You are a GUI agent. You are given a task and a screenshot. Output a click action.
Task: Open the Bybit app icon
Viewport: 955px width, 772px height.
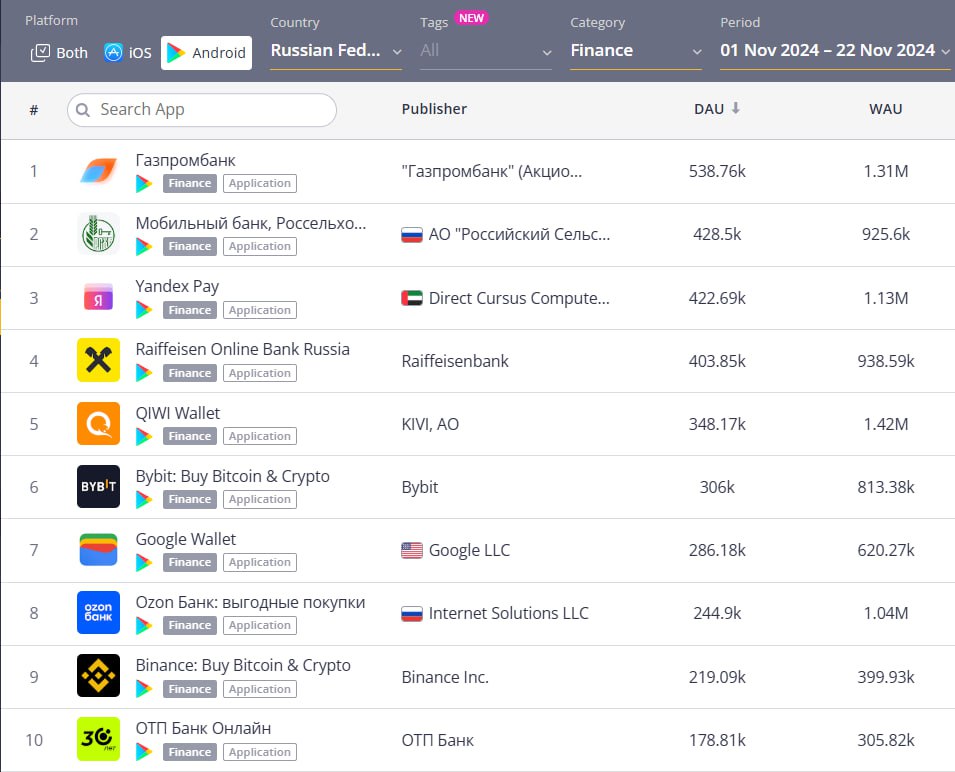point(98,486)
